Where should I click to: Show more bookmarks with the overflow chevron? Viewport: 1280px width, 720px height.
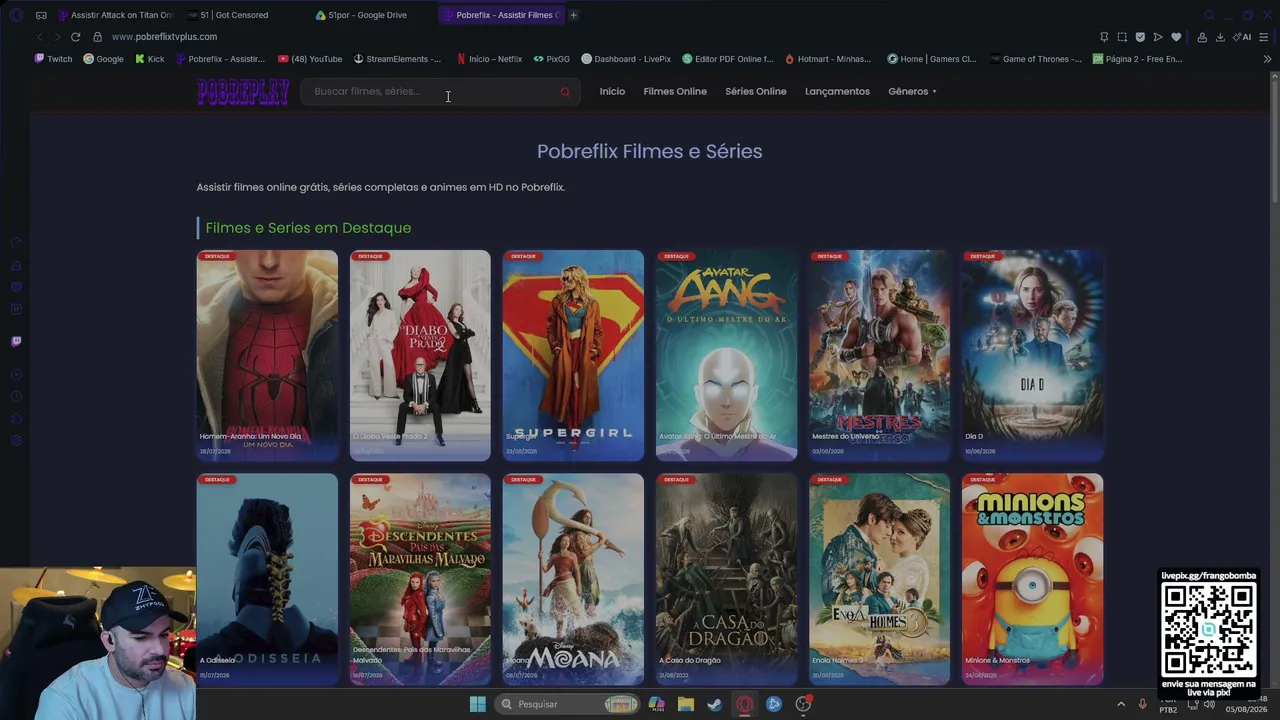pos(1267,59)
